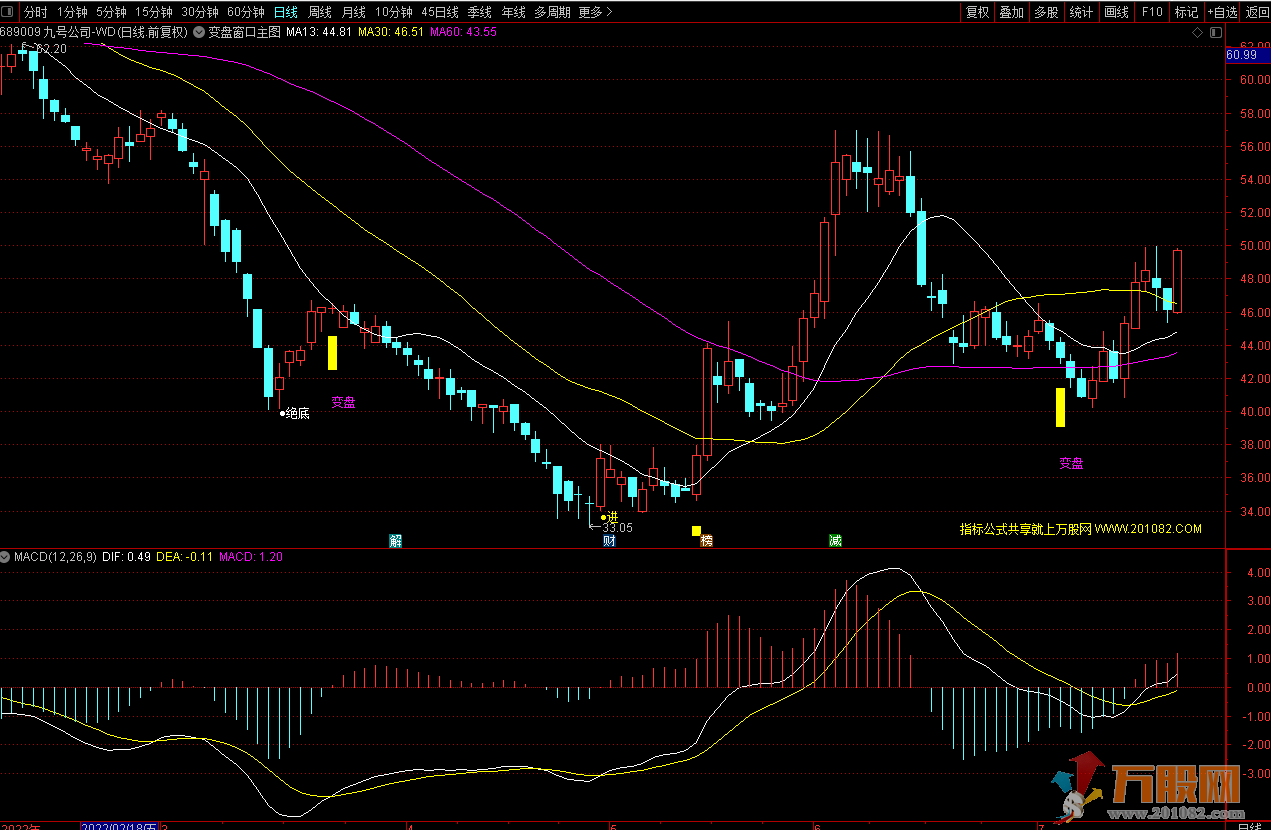1271x830 pixels.
Task: Select 年线 yearly period
Action: 514,12
